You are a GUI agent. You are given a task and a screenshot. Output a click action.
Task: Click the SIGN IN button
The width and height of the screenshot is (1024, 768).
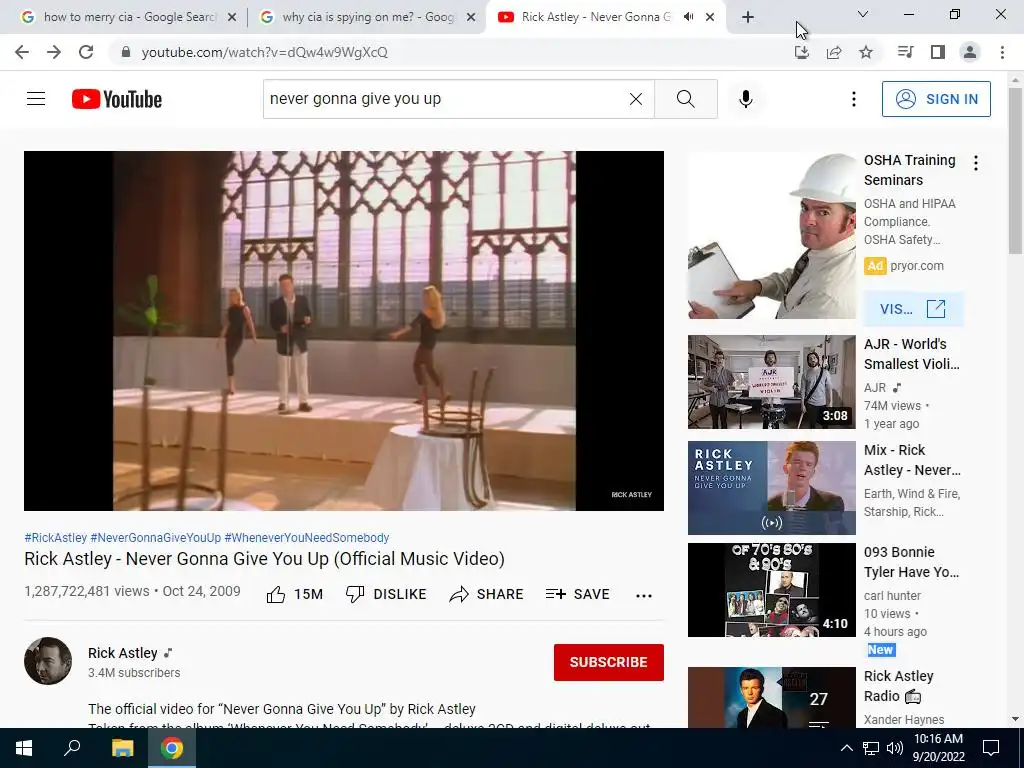click(936, 99)
